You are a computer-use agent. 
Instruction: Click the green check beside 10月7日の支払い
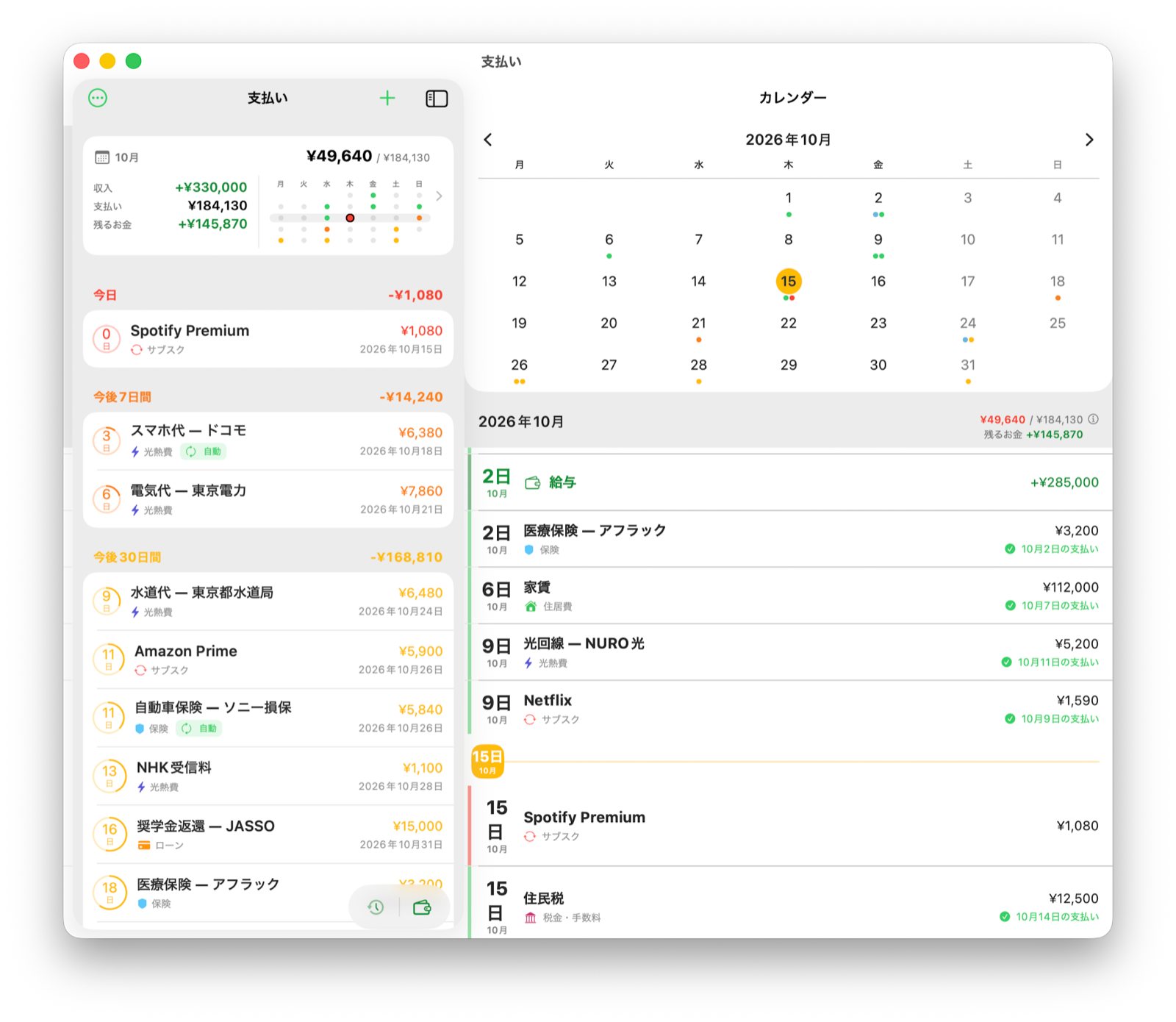[1011, 605]
